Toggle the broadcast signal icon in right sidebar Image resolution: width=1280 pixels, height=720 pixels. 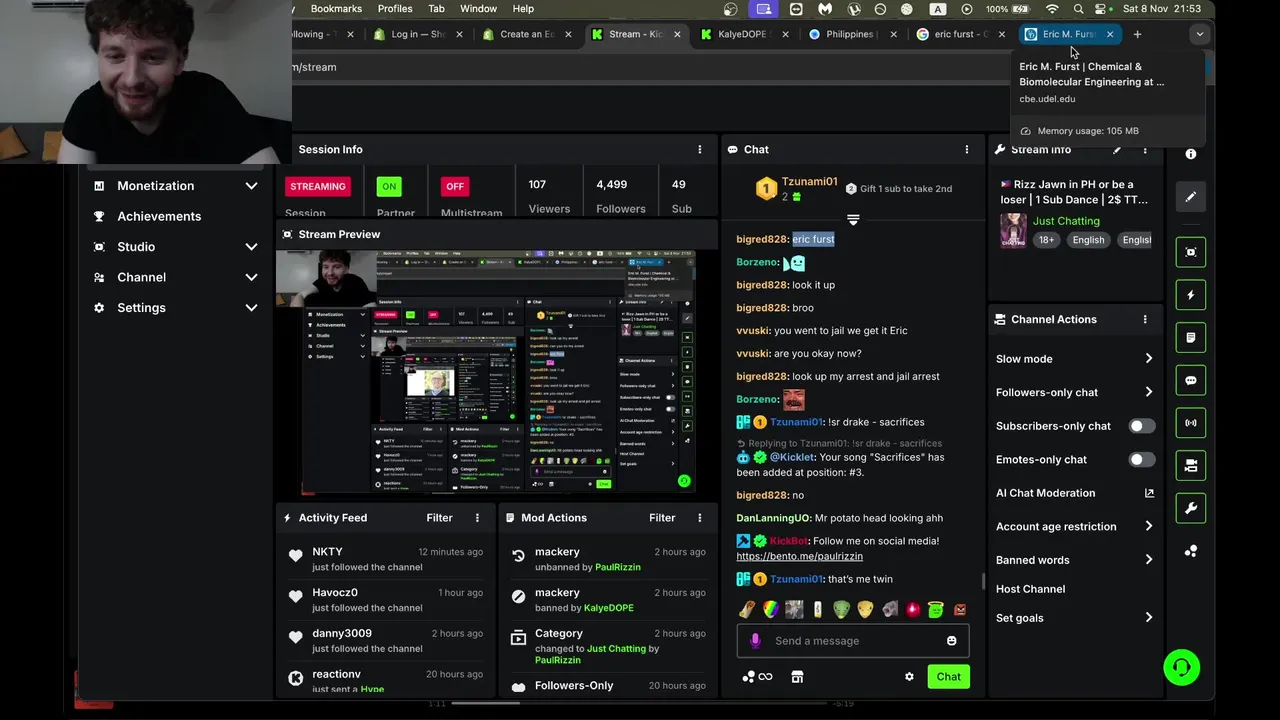pyautogui.click(x=1191, y=423)
